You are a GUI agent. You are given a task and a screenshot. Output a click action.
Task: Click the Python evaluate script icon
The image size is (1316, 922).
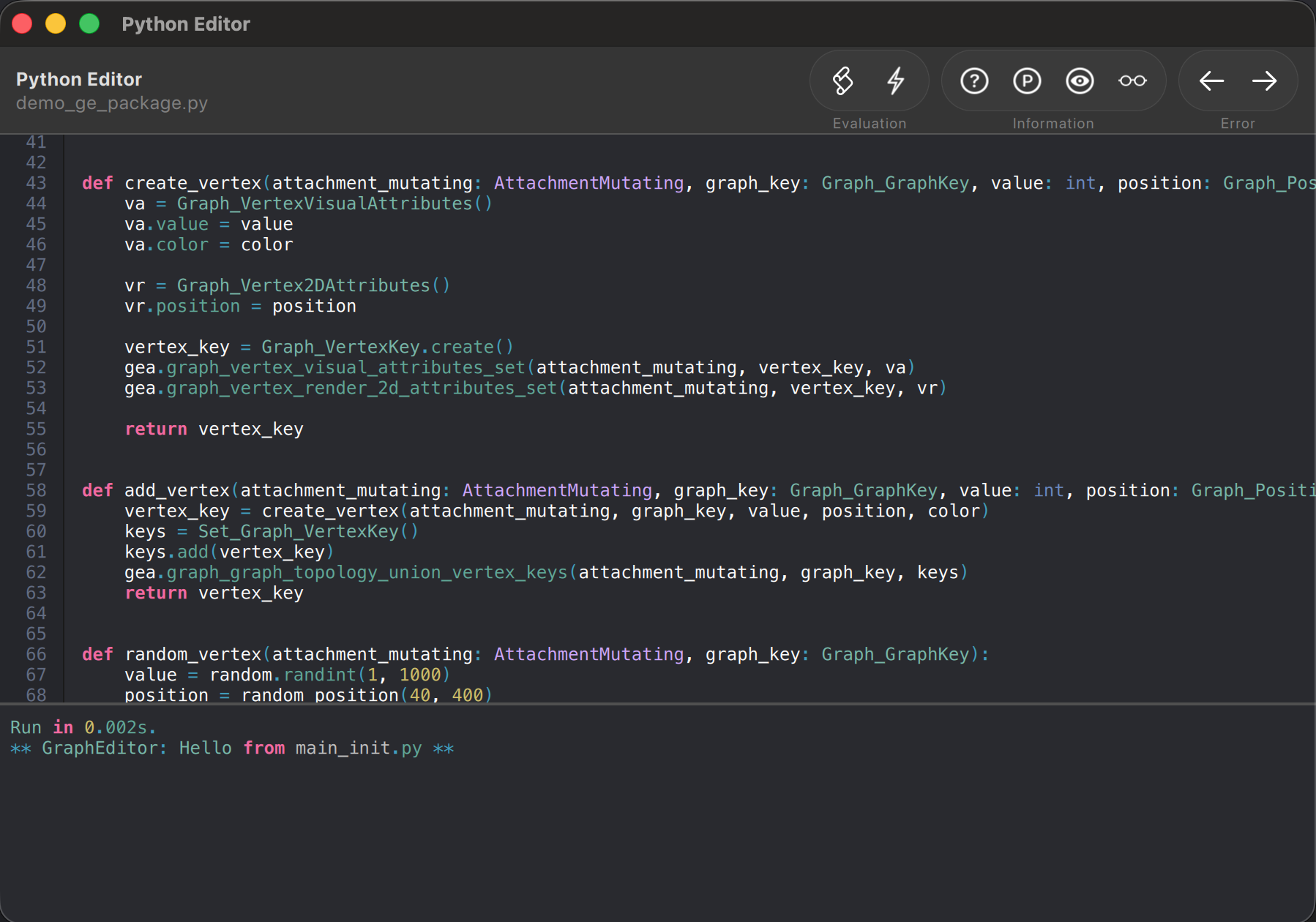click(842, 81)
